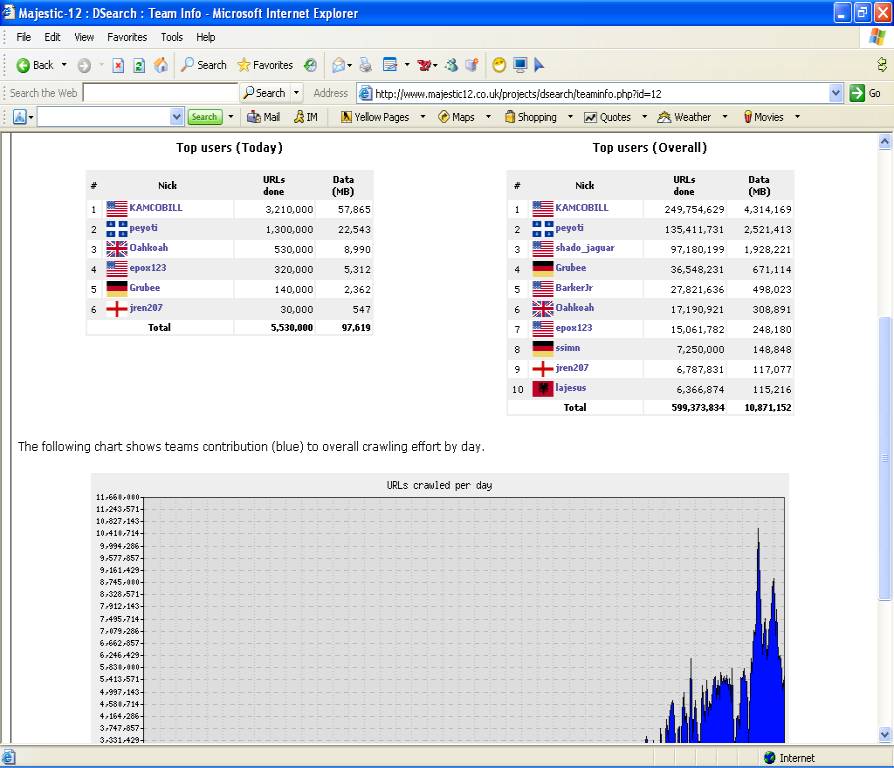Expand the Edit icon dropdown arrow
Image resolution: width=894 pixels, height=768 pixels.
point(407,65)
